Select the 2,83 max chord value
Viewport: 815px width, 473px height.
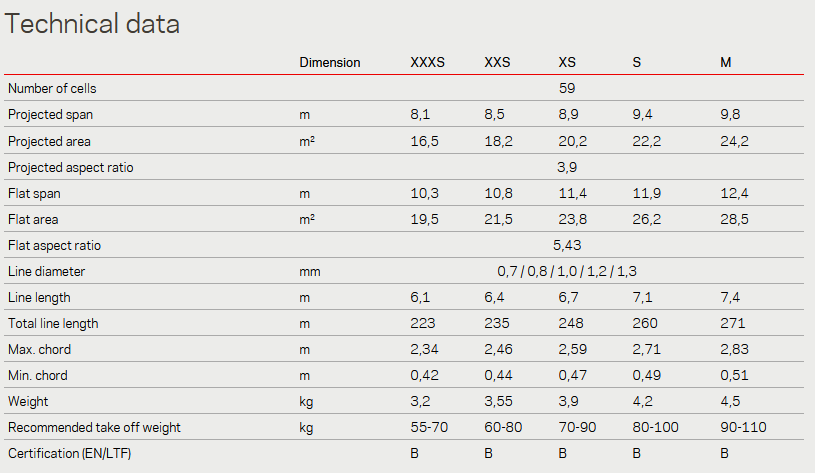[734, 349]
